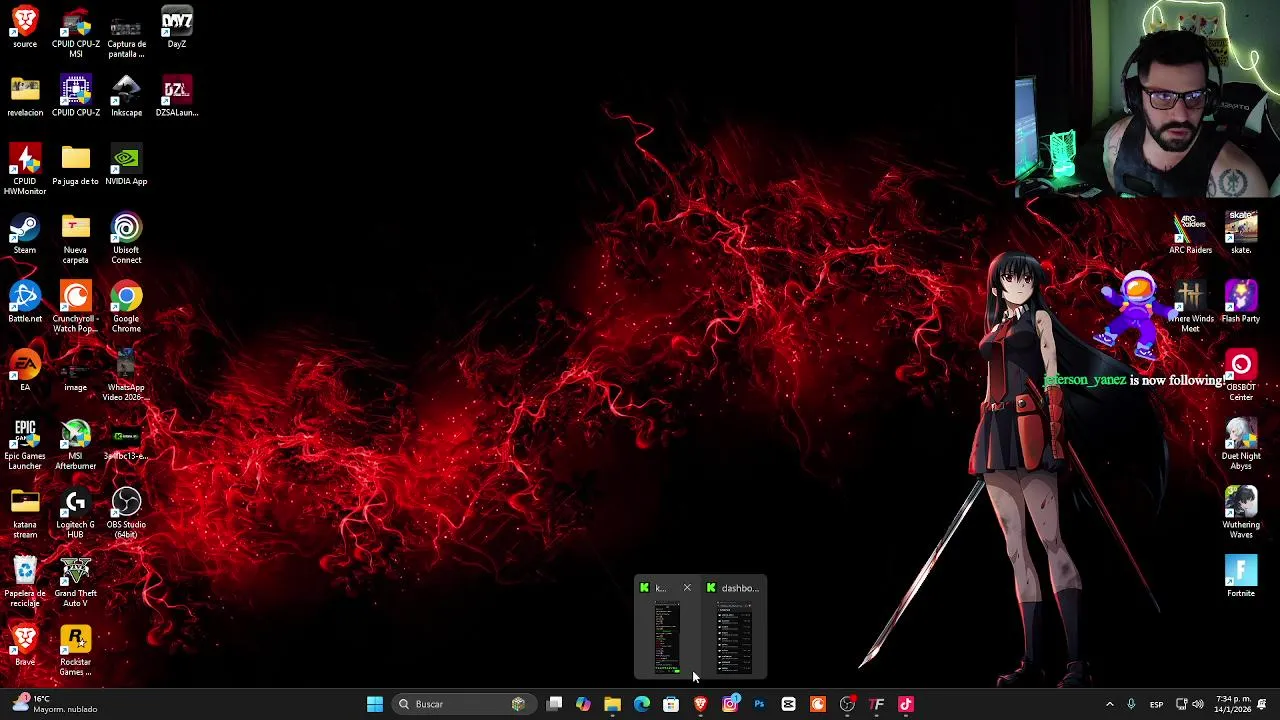Open MSI Afterburner shortcut
Image resolution: width=1280 pixels, height=720 pixels.
(x=76, y=444)
